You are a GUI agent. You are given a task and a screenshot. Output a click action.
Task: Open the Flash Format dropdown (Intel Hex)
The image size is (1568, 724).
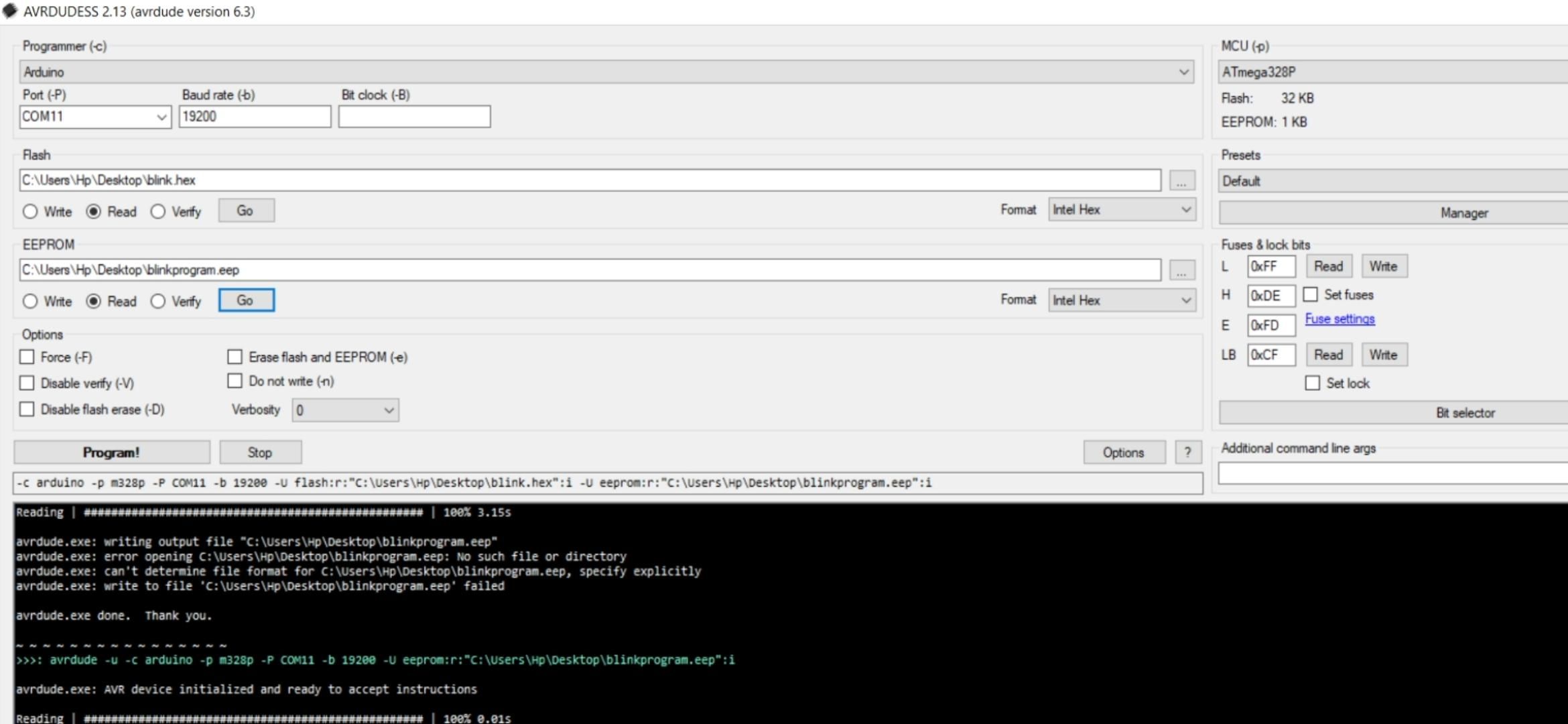point(1120,209)
